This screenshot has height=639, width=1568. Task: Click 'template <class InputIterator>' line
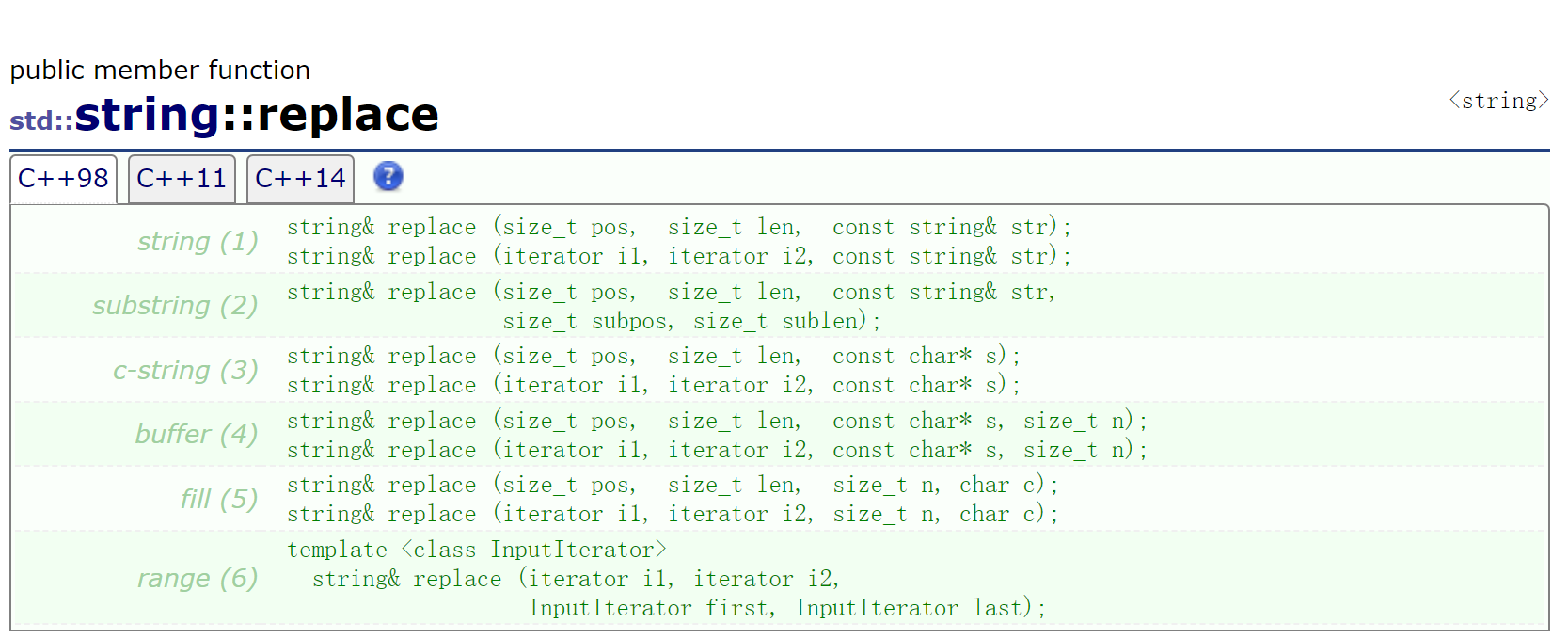point(477,551)
